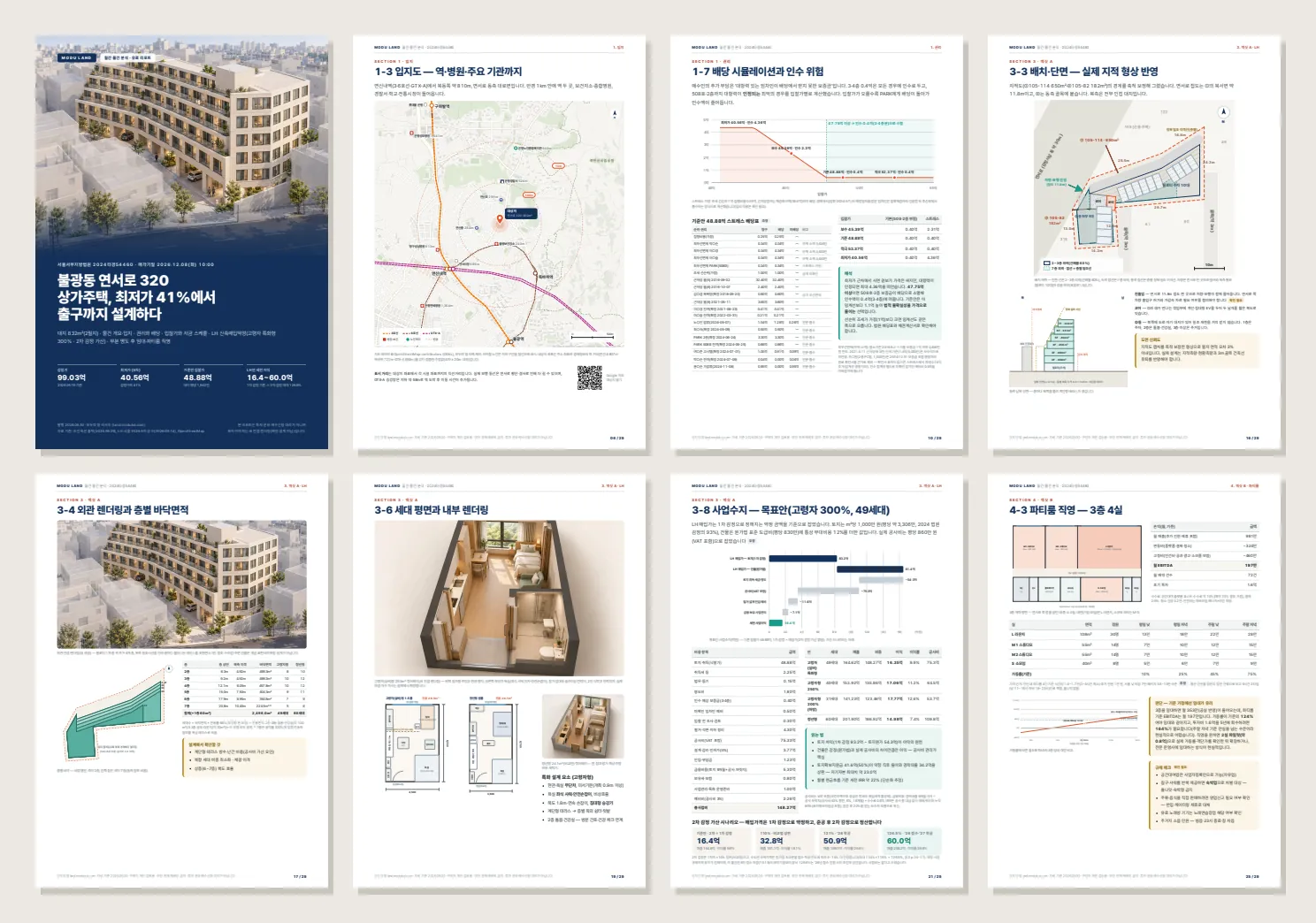Viewport: 1316px width, 923px height.
Task: Select heading '4-3 파티룸 직영 — 3층 4실'
Action: (1066, 510)
